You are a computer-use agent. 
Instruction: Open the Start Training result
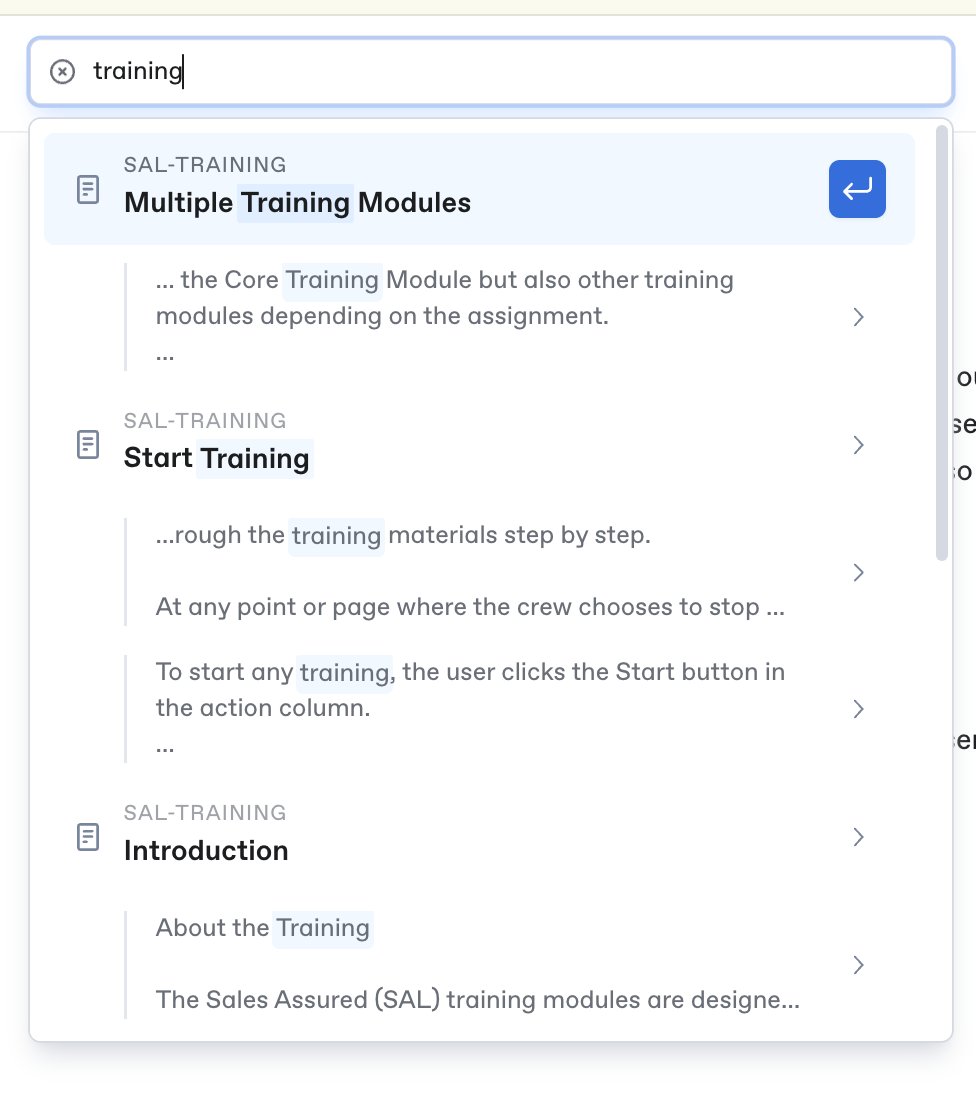pos(479,445)
